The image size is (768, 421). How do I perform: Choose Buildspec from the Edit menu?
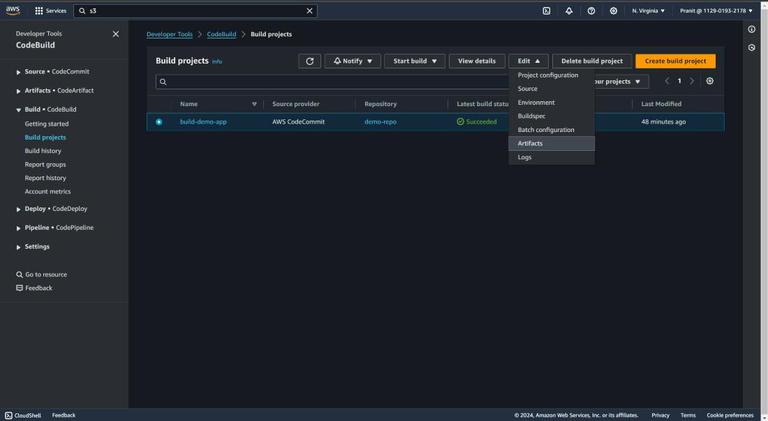tap(552, 116)
